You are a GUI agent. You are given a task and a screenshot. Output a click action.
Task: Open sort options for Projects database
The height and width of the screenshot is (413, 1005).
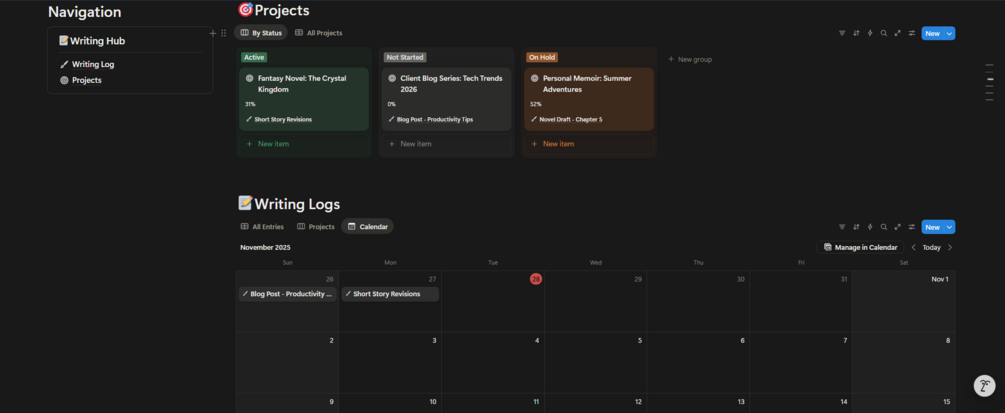pyautogui.click(x=856, y=33)
